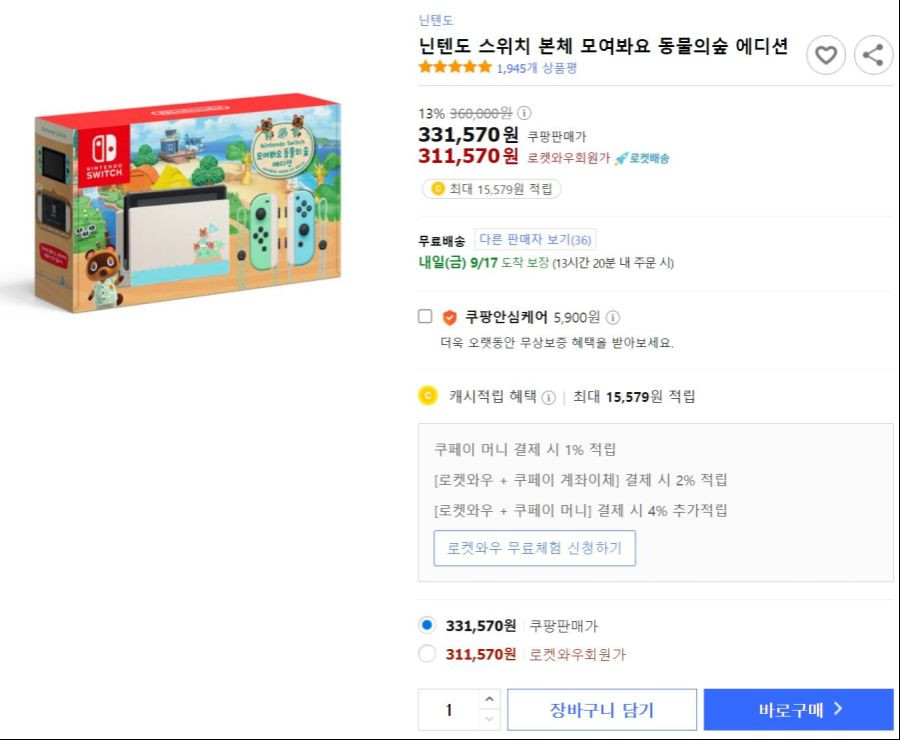The height and width of the screenshot is (740, 900).
Task: Click the yellow cash coin icon by 캐시적립 혜택
Action: point(428,396)
